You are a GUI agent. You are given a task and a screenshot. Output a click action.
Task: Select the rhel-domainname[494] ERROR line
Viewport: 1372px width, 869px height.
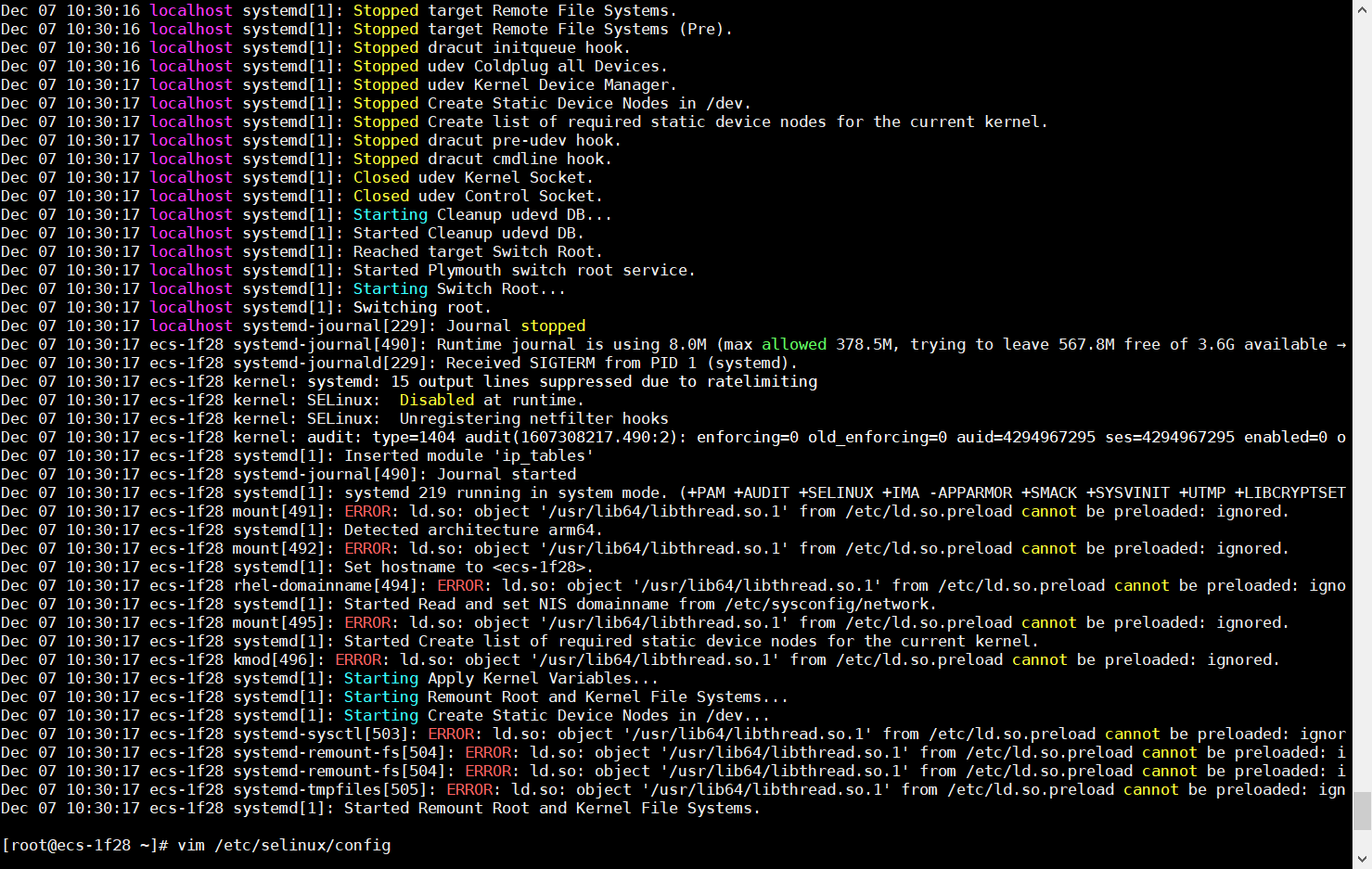pyautogui.click(x=673, y=585)
